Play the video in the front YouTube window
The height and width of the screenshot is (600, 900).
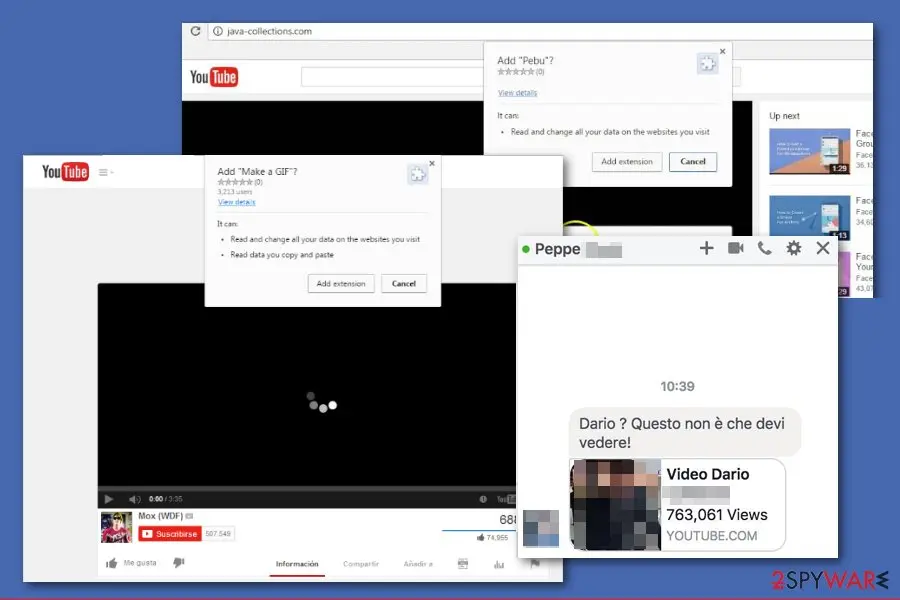point(108,499)
